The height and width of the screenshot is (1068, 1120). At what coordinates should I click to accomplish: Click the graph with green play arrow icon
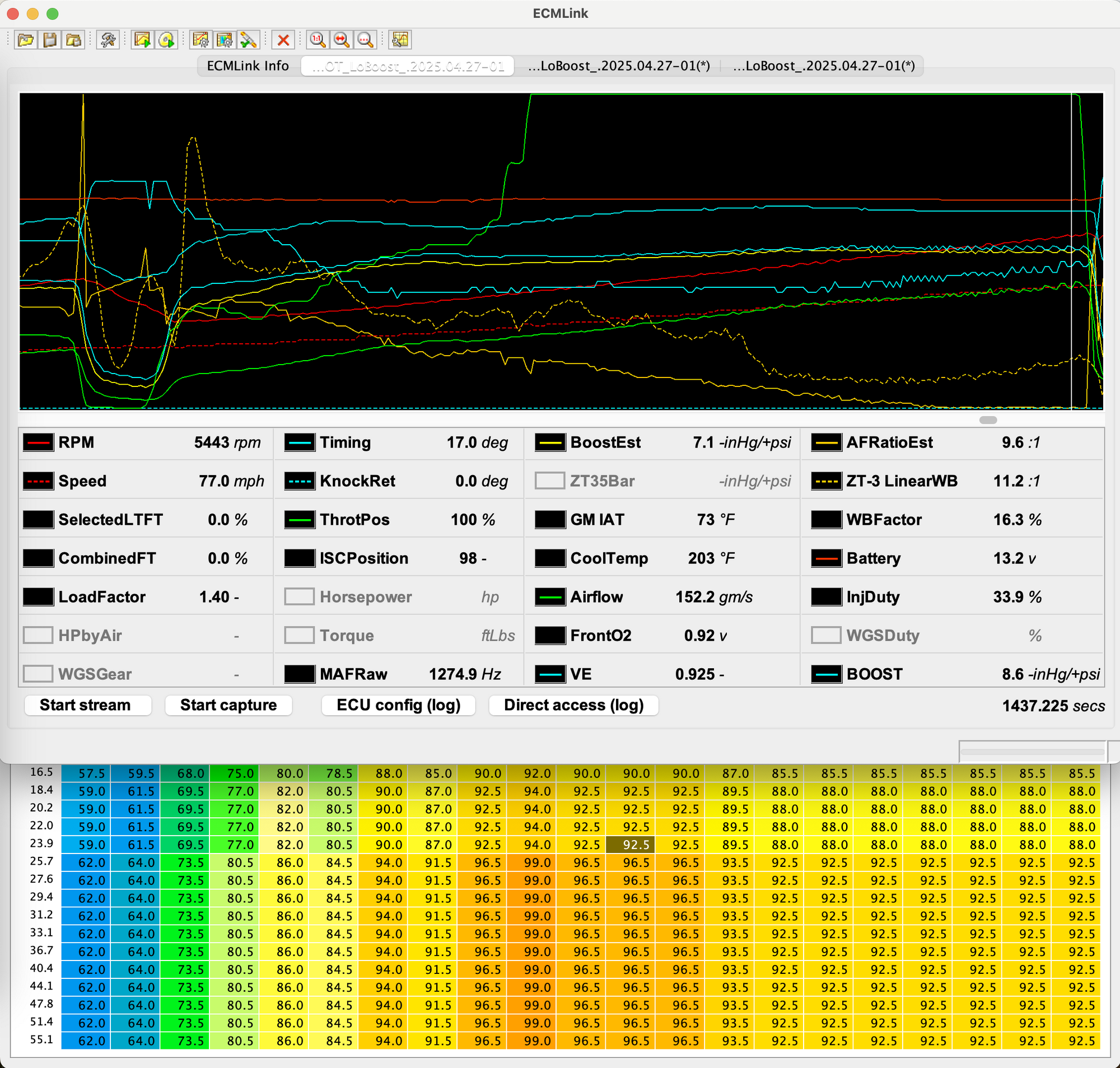[142, 40]
